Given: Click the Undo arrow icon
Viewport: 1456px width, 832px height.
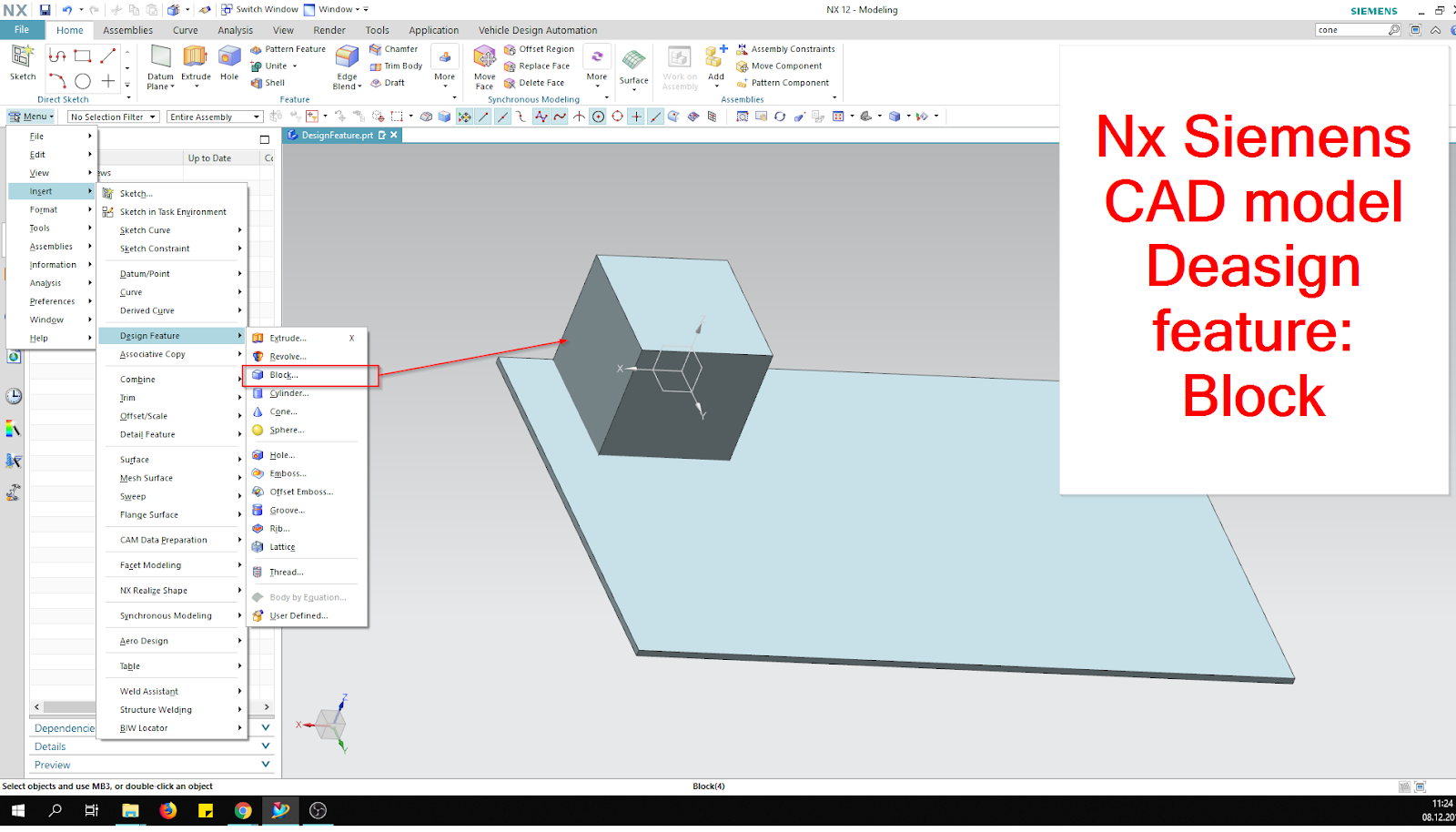Looking at the screenshot, I should [x=67, y=9].
